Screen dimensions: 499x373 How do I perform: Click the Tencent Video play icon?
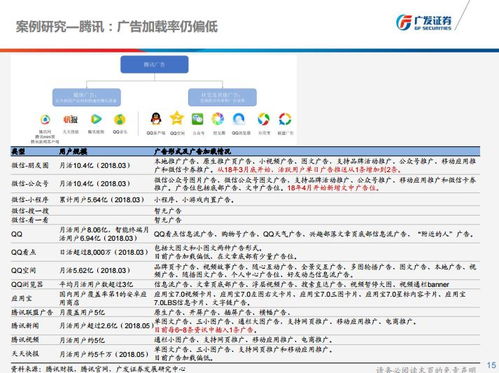click(96, 119)
